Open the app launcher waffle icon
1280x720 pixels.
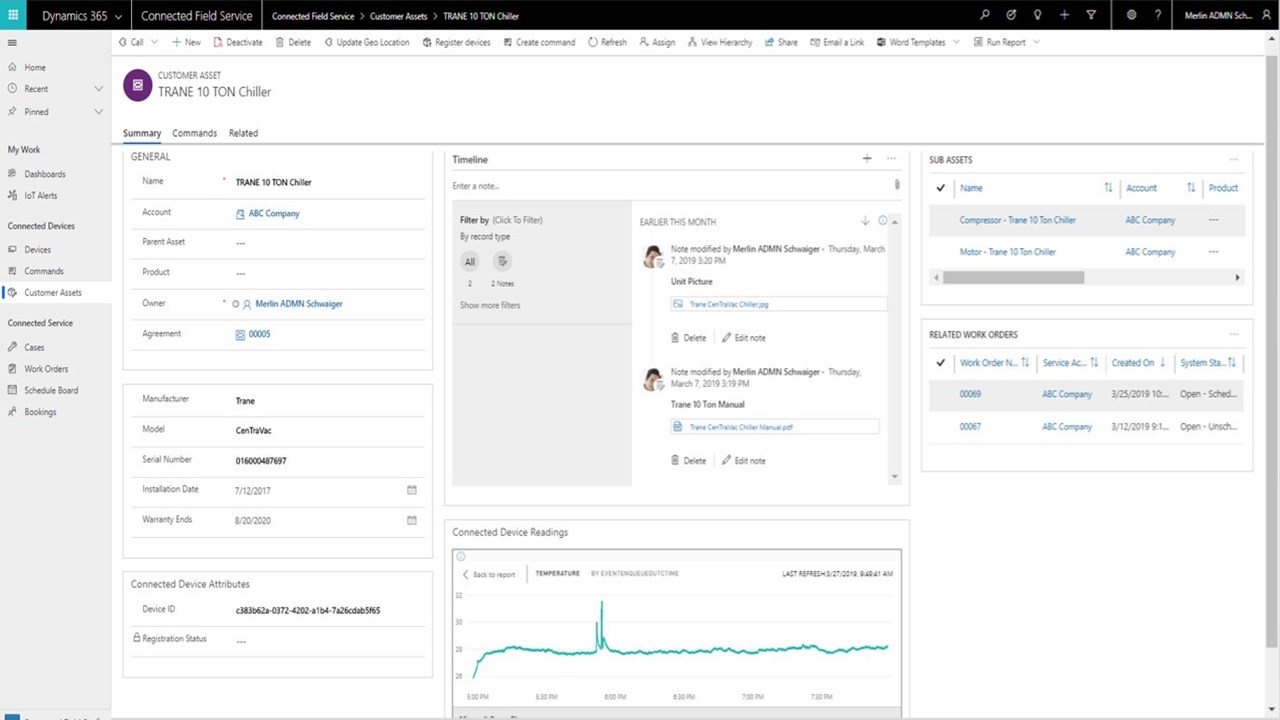(x=13, y=15)
